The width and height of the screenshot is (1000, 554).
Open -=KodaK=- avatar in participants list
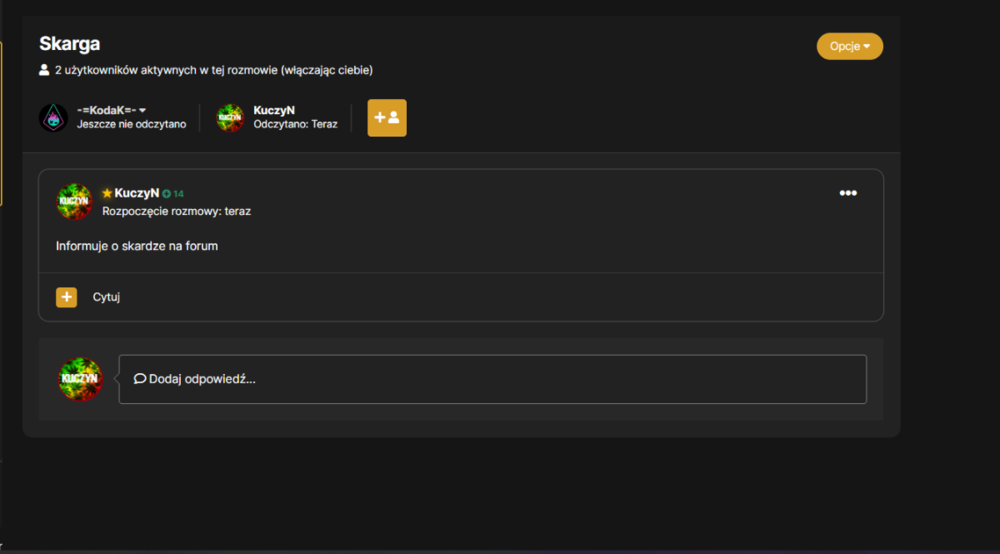click(x=54, y=118)
